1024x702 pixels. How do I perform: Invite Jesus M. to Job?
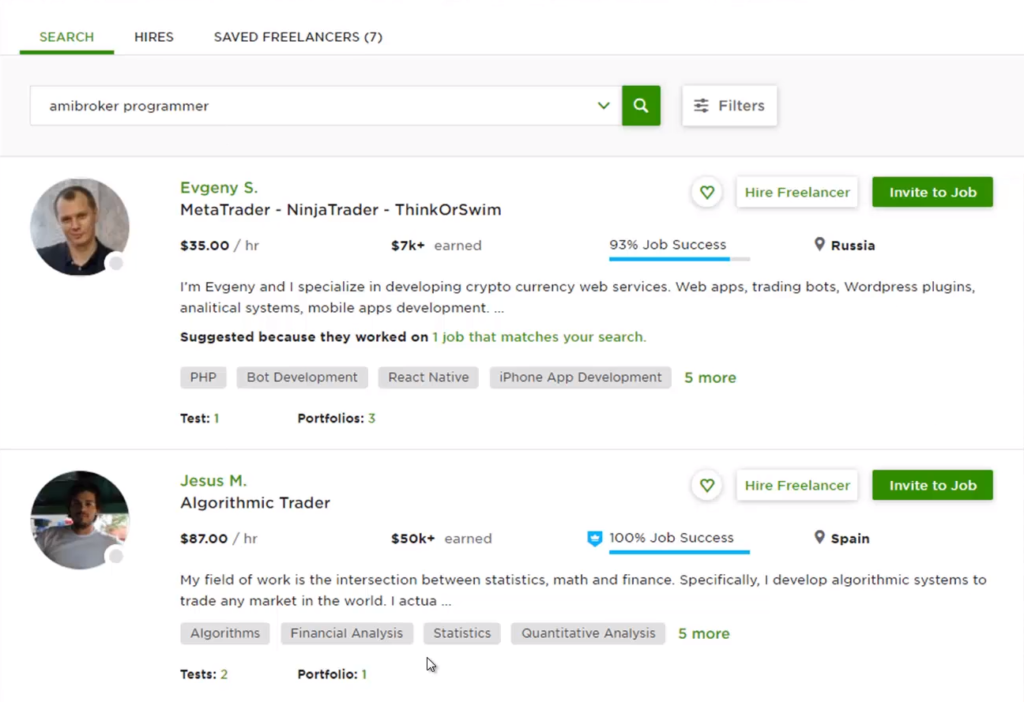point(933,486)
